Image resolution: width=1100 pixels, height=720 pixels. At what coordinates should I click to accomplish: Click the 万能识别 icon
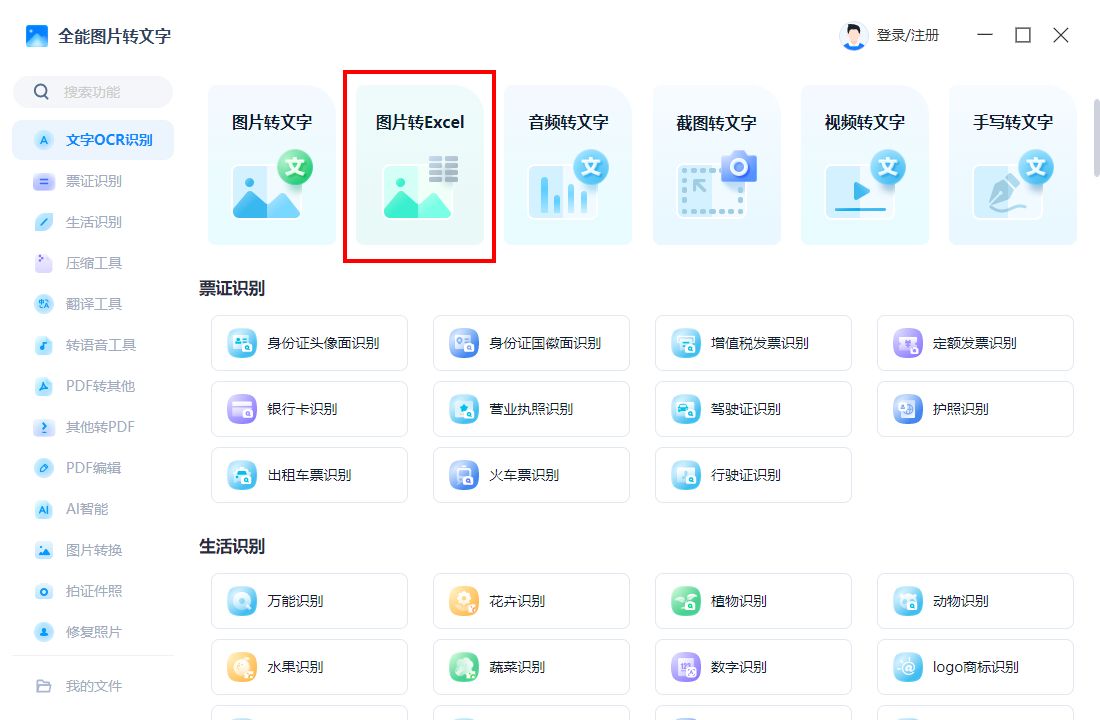pos(242,601)
